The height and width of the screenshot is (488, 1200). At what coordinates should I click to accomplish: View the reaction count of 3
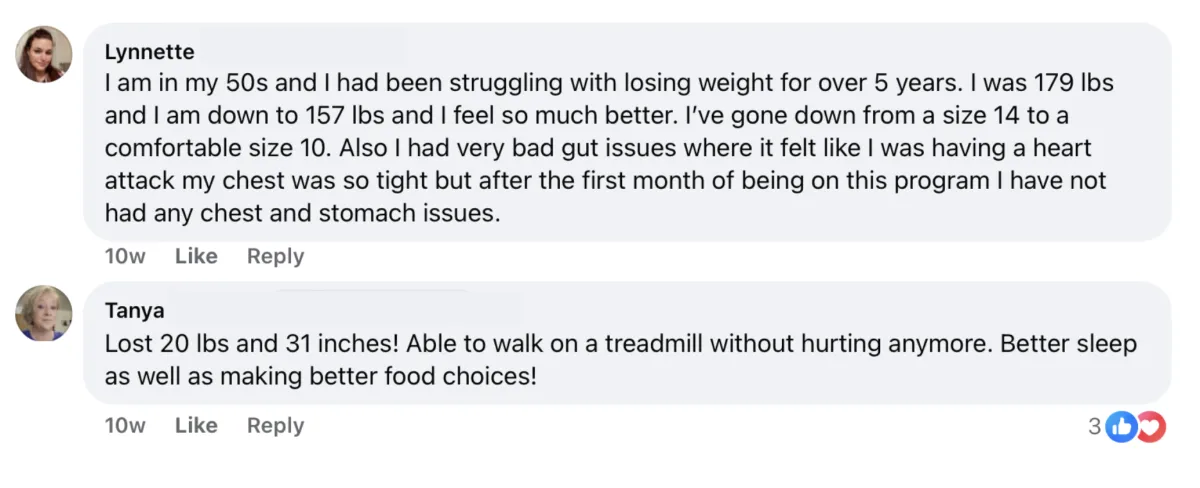(1094, 427)
